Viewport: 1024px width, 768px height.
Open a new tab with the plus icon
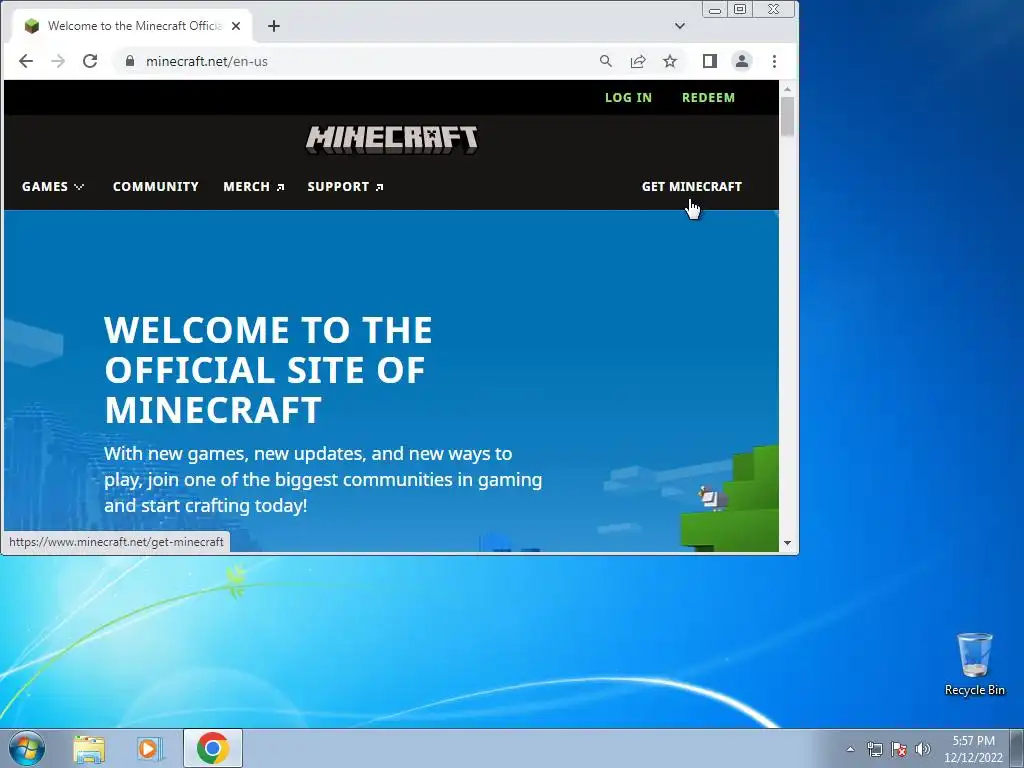pyautogui.click(x=274, y=26)
